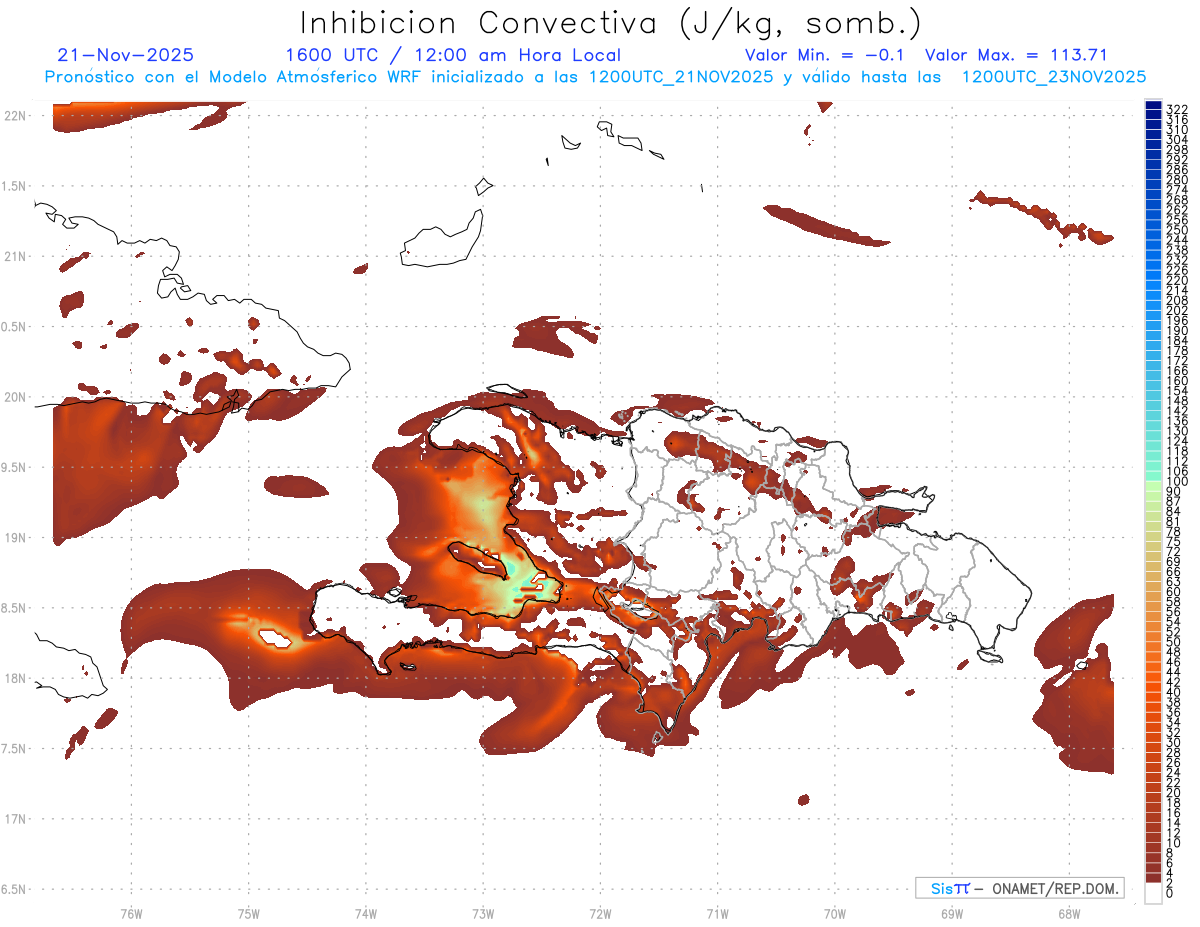Click the "73W" longitude label
This screenshot has height=927, width=1200.
[x=483, y=913]
